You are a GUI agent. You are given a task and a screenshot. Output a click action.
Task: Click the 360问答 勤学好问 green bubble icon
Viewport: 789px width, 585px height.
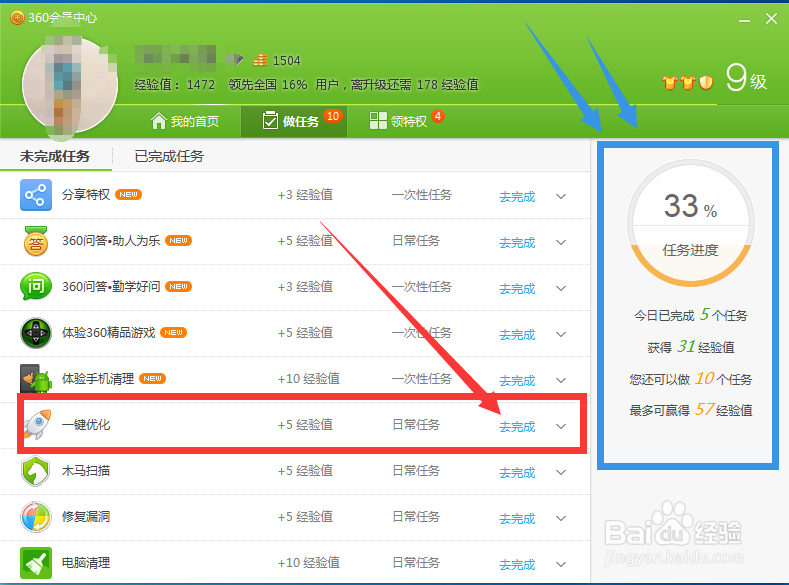(x=36, y=286)
